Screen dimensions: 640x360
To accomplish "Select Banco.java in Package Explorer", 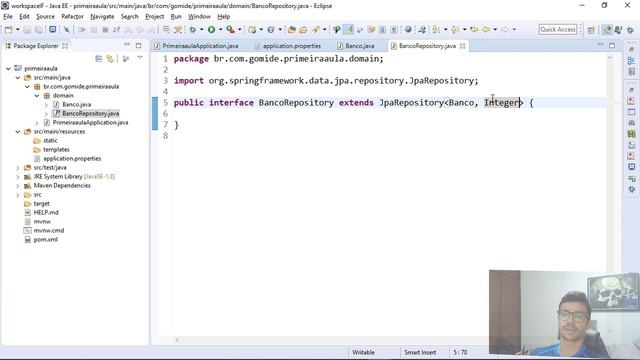I will point(76,104).
